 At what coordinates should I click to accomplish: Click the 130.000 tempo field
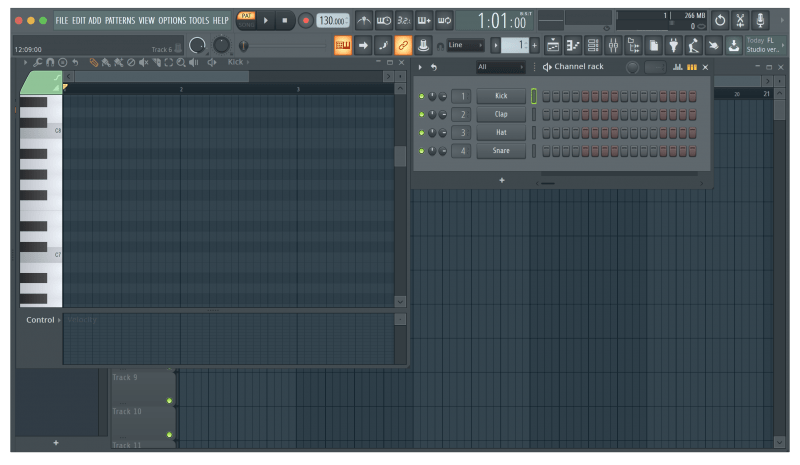pyautogui.click(x=333, y=21)
